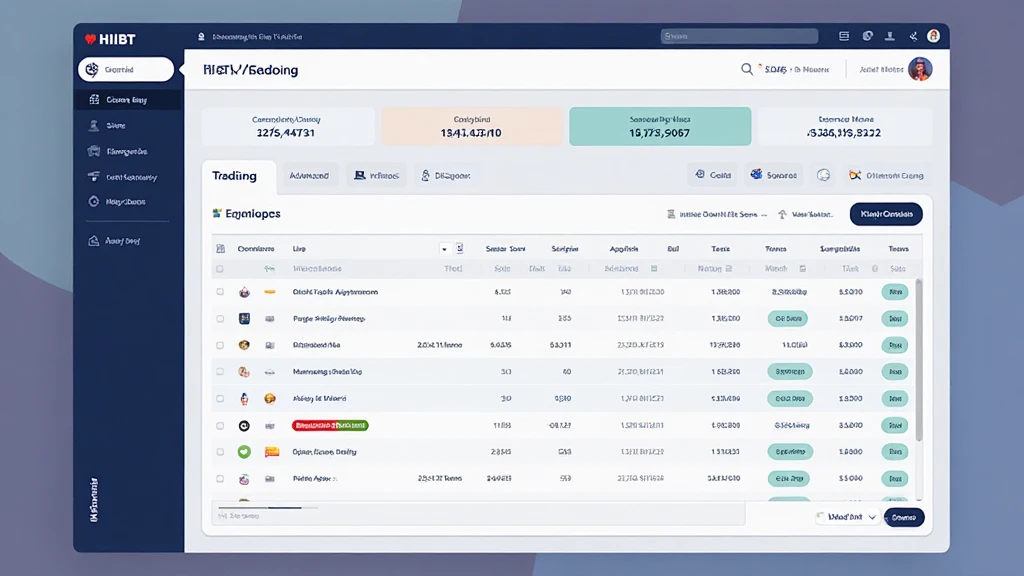Switch to the Trading tab
Screen dimensions: 1024x576
[x=235, y=176]
